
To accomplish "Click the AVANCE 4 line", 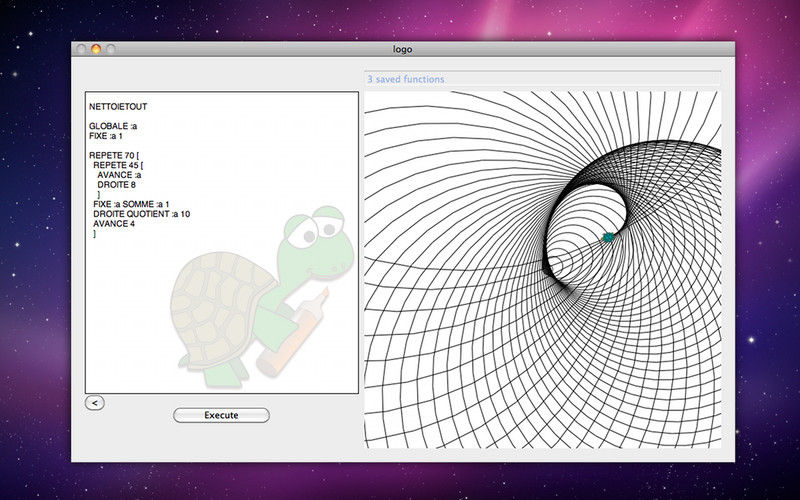I will pos(114,223).
